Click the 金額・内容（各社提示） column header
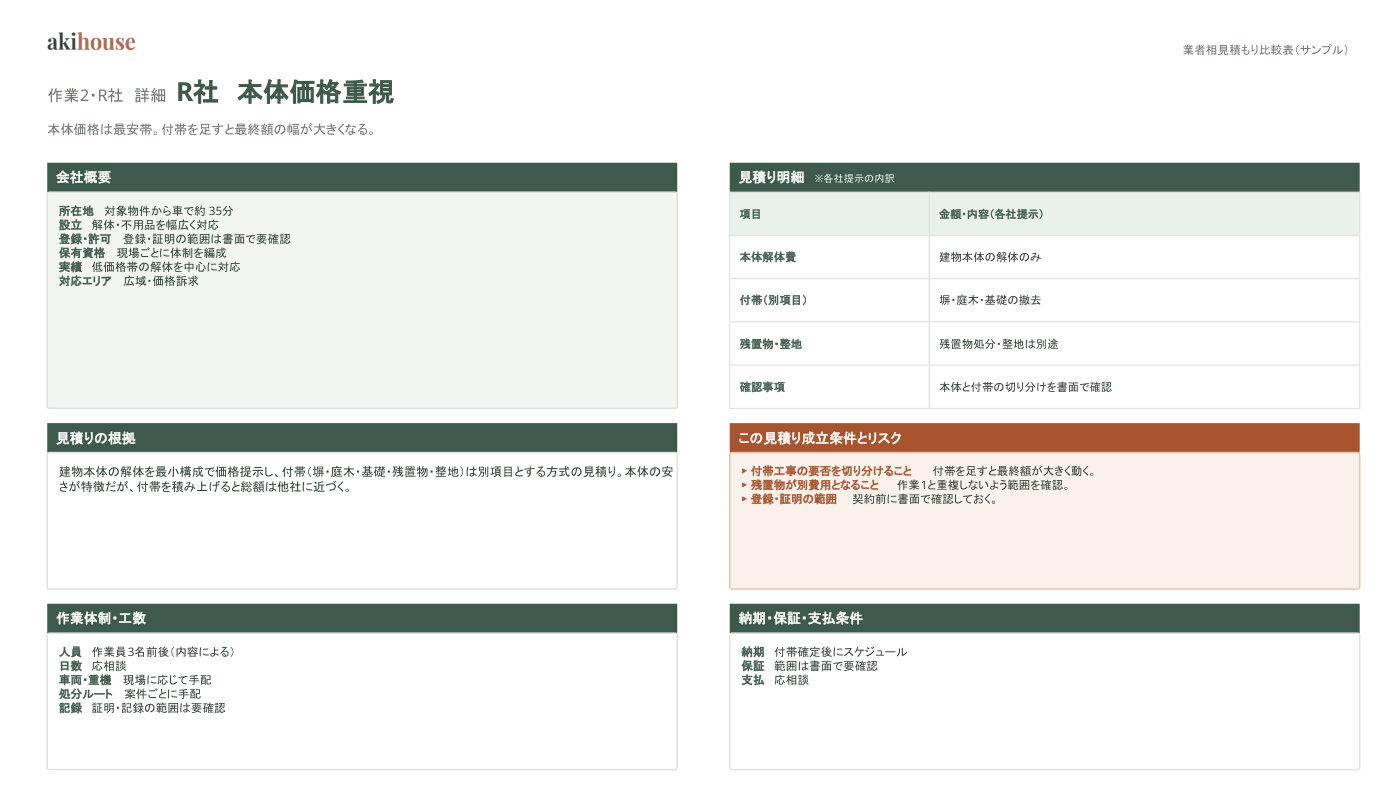The image size is (1400, 788). click(x=1144, y=214)
